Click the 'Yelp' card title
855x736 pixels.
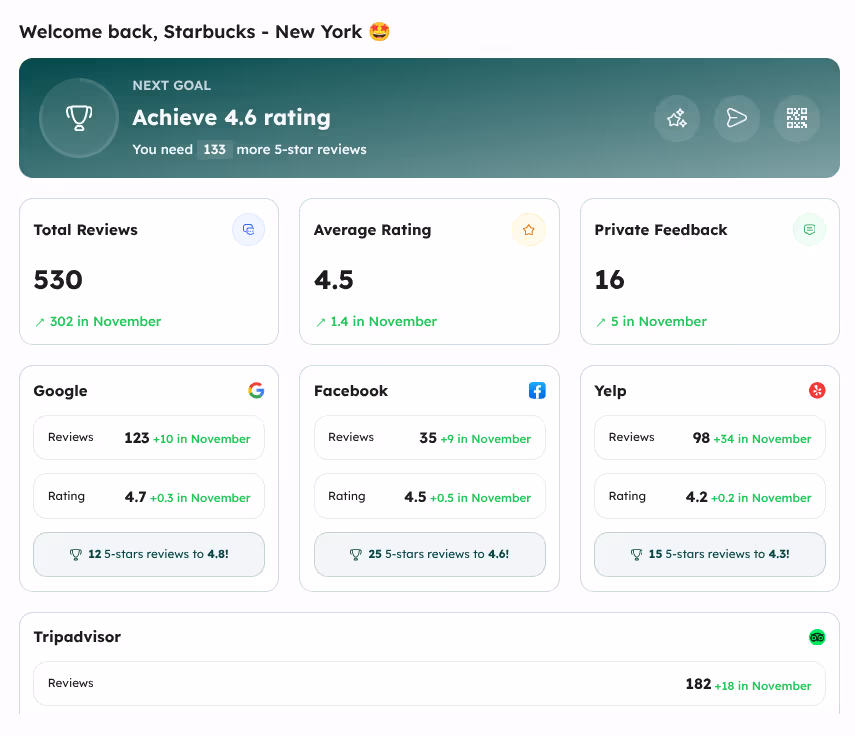610,391
